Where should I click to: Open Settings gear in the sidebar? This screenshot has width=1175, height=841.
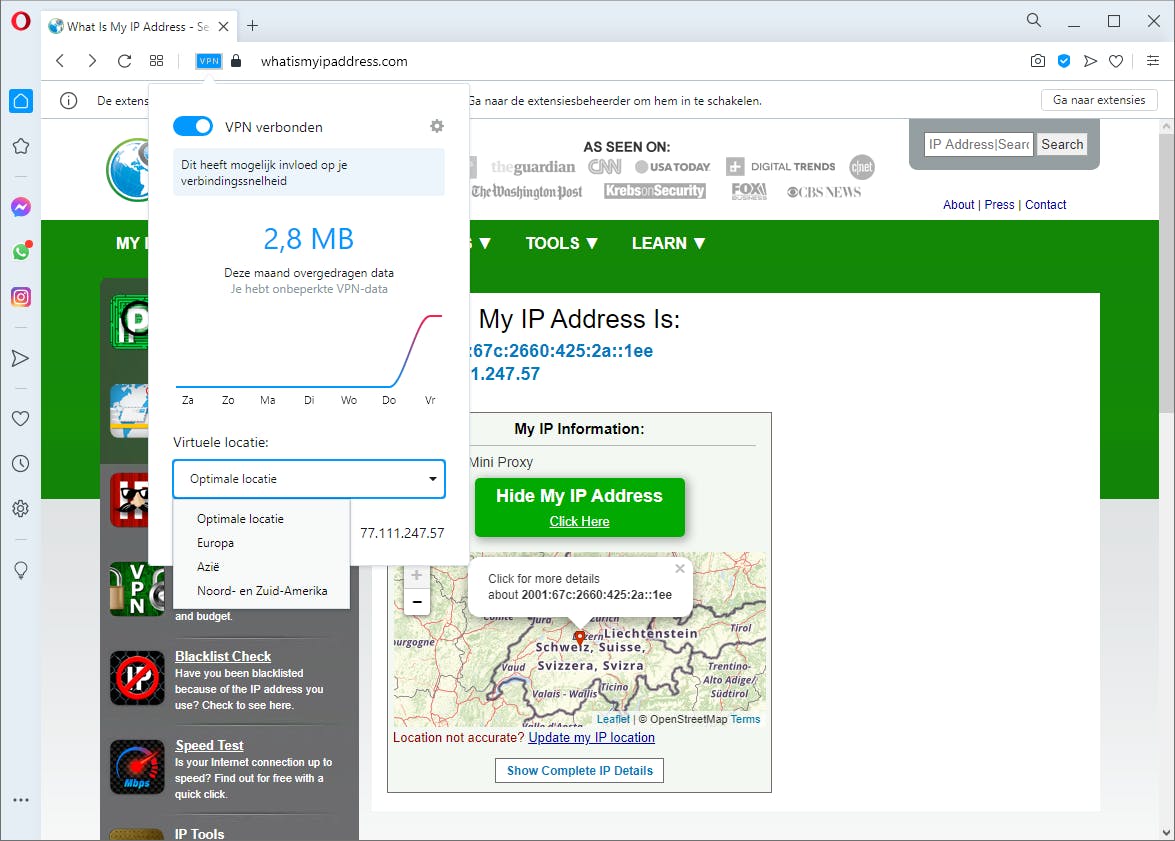click(x=21, y=509)
